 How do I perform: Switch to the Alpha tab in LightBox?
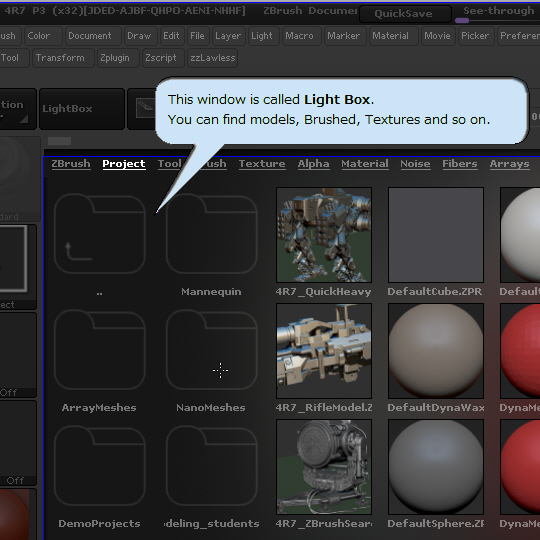tap(313, 164)
